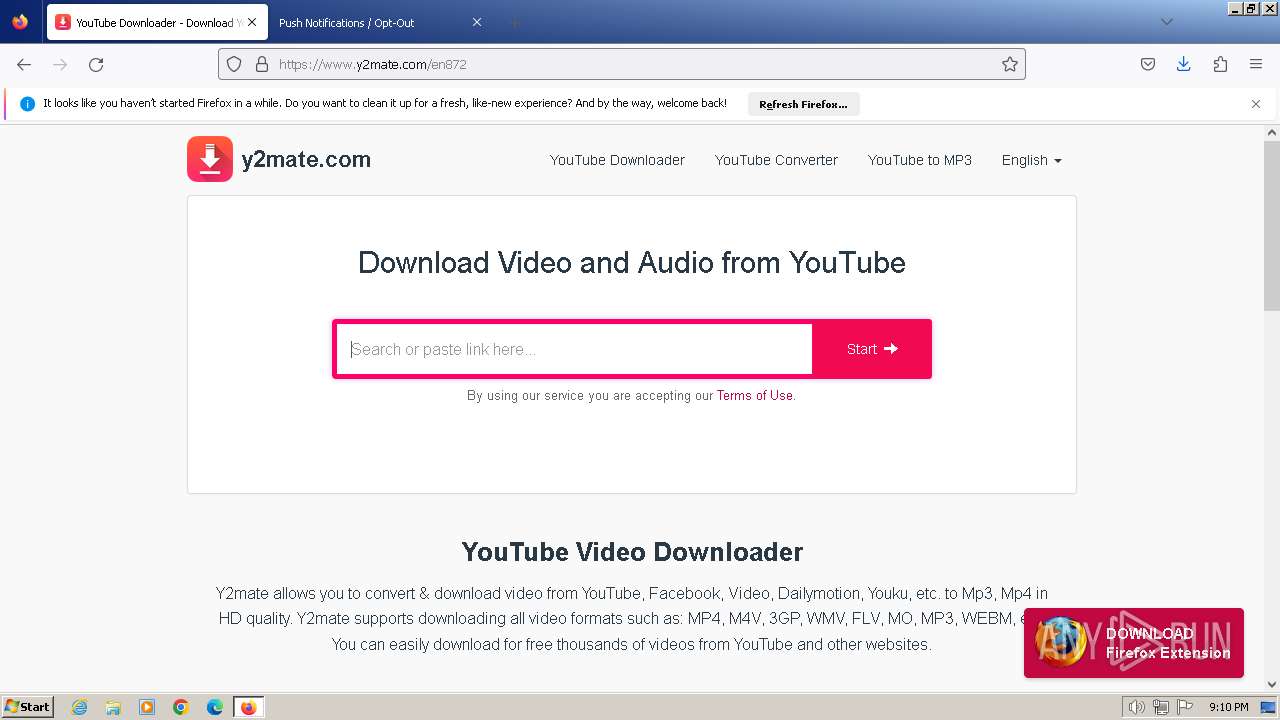
Task: Open YouTube Downloader nav item
Action: 617,160
